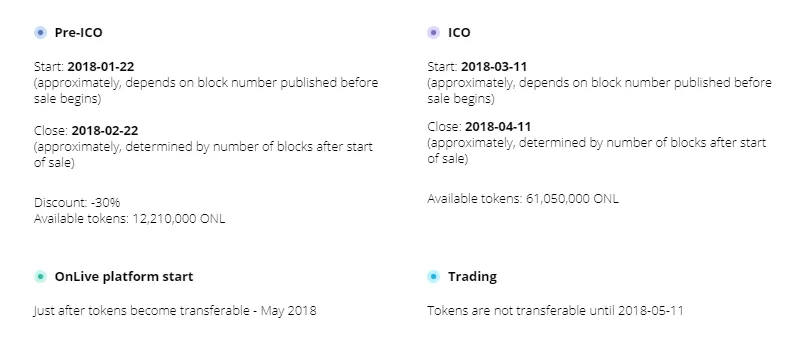Select the ICO heading
The width and height of the screenshot is (797, 361).
pos(459,33)
